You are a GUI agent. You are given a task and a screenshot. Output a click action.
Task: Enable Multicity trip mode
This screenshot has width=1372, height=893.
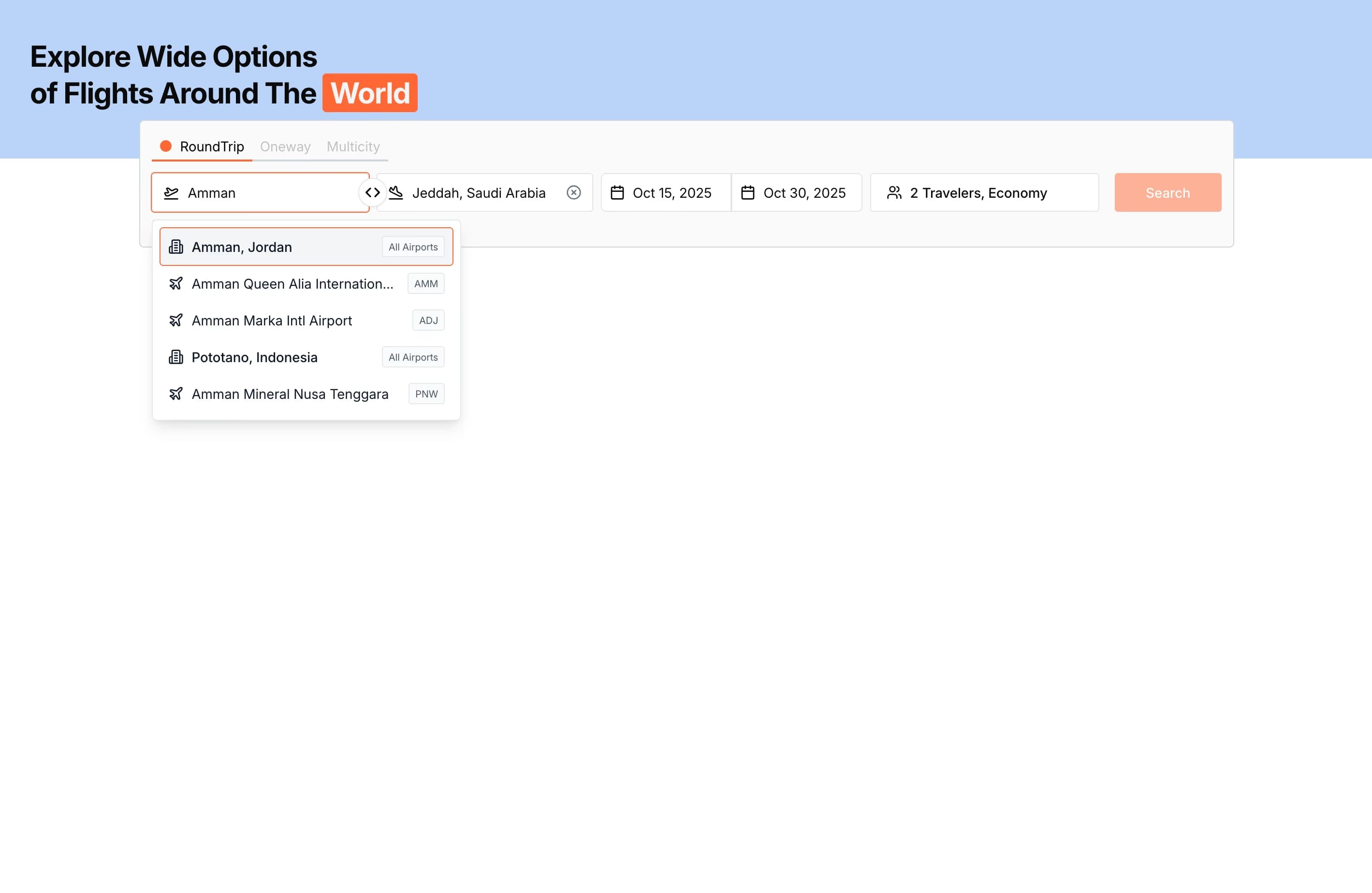[353, 146]
